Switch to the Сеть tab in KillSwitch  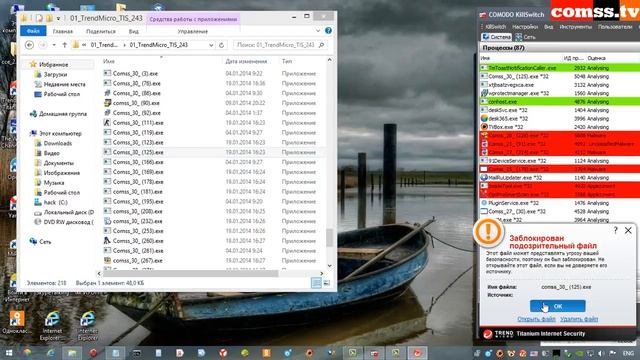click(x=526, y=37)
